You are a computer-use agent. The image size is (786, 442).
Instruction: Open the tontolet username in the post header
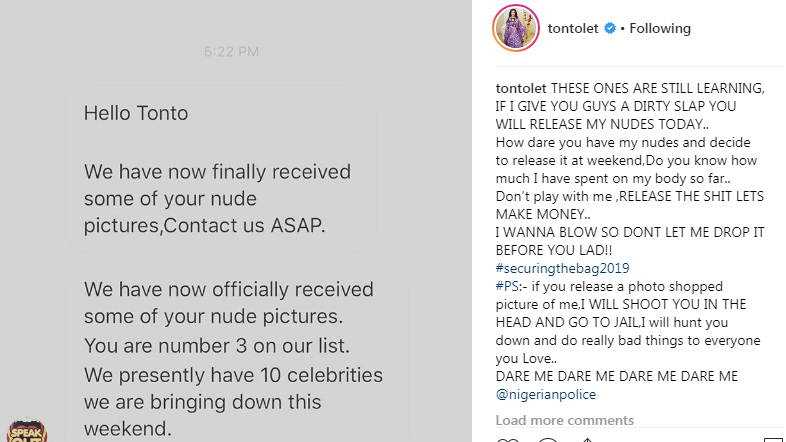click(x=573, y=29)
